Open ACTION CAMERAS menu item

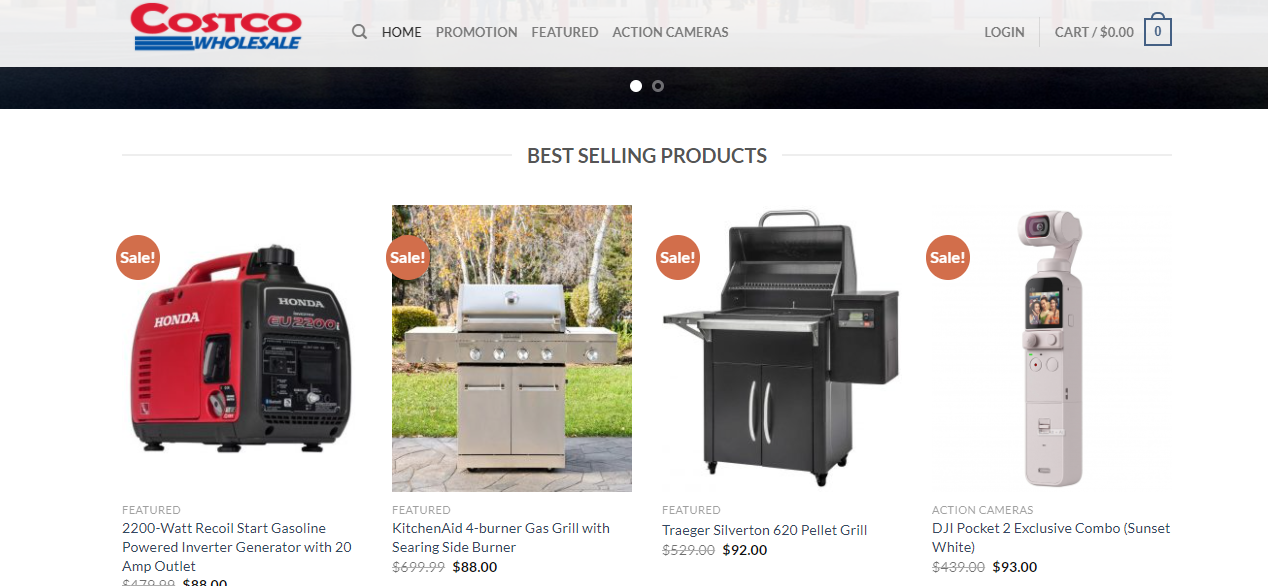(x=670, y=32)
